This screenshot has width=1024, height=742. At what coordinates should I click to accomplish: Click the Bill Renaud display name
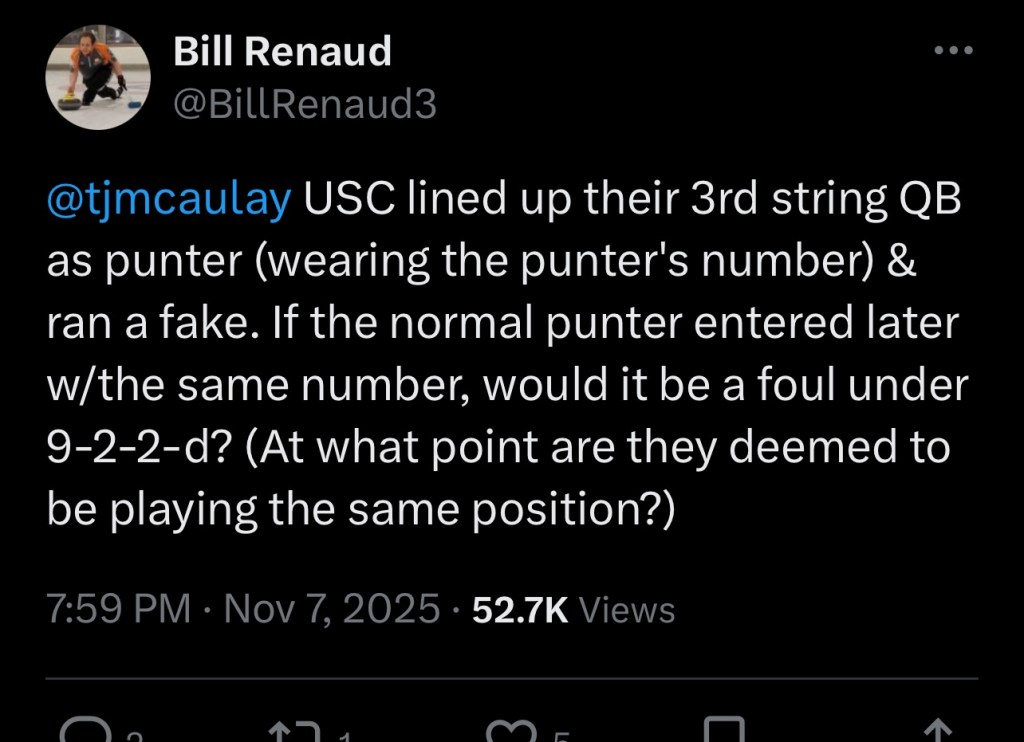[x=282, y=52]
